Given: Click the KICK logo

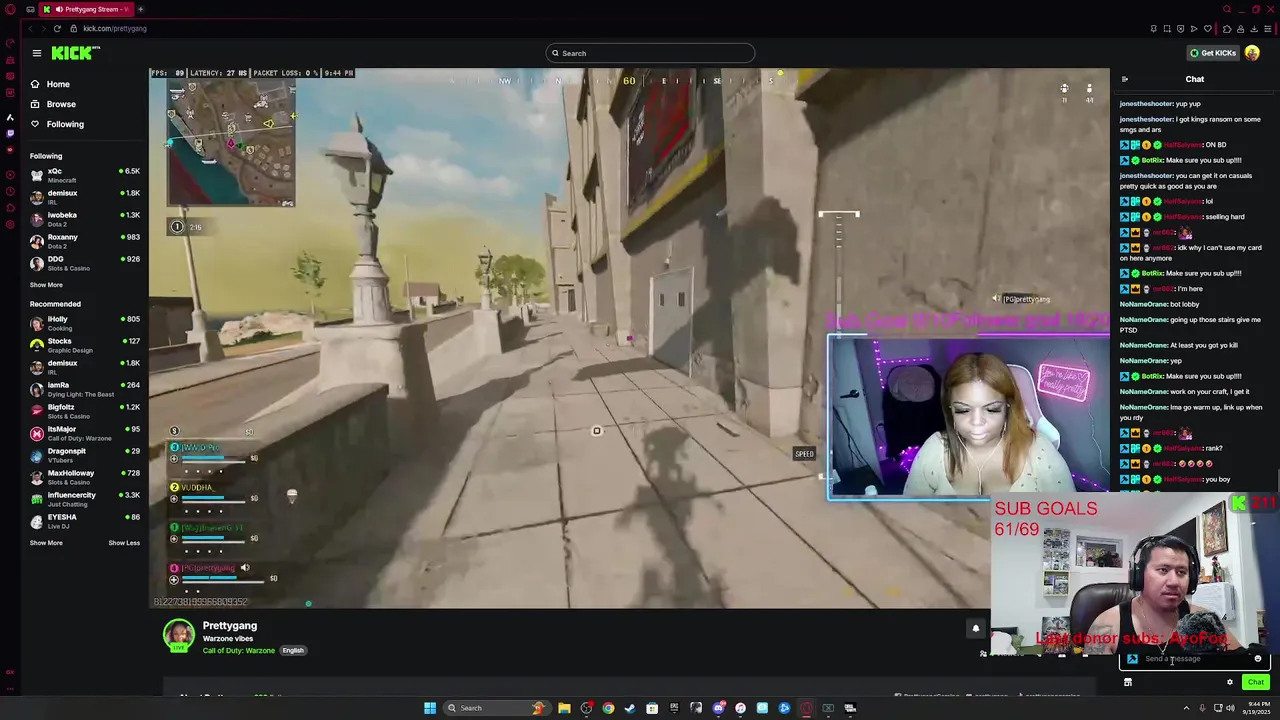Looking at the screenshot, I should pyautogui.click(x=76, y=53).
